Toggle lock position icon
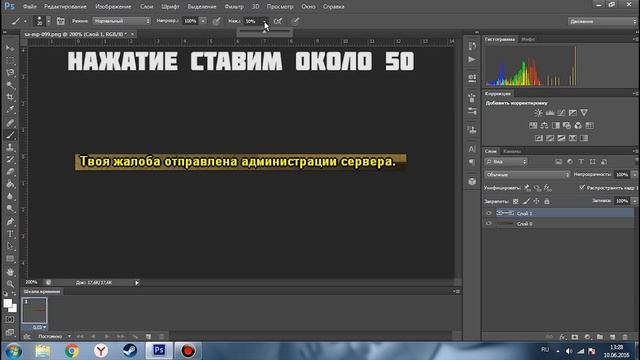The image size is (640, 360). 536,201
